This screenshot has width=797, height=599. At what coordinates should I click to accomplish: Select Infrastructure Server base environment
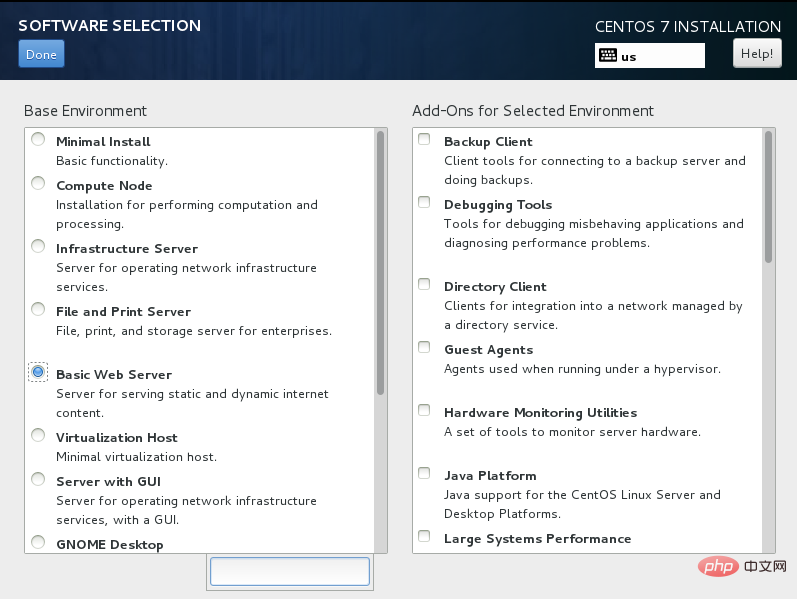pyautogui.click(x=38, y=247)
